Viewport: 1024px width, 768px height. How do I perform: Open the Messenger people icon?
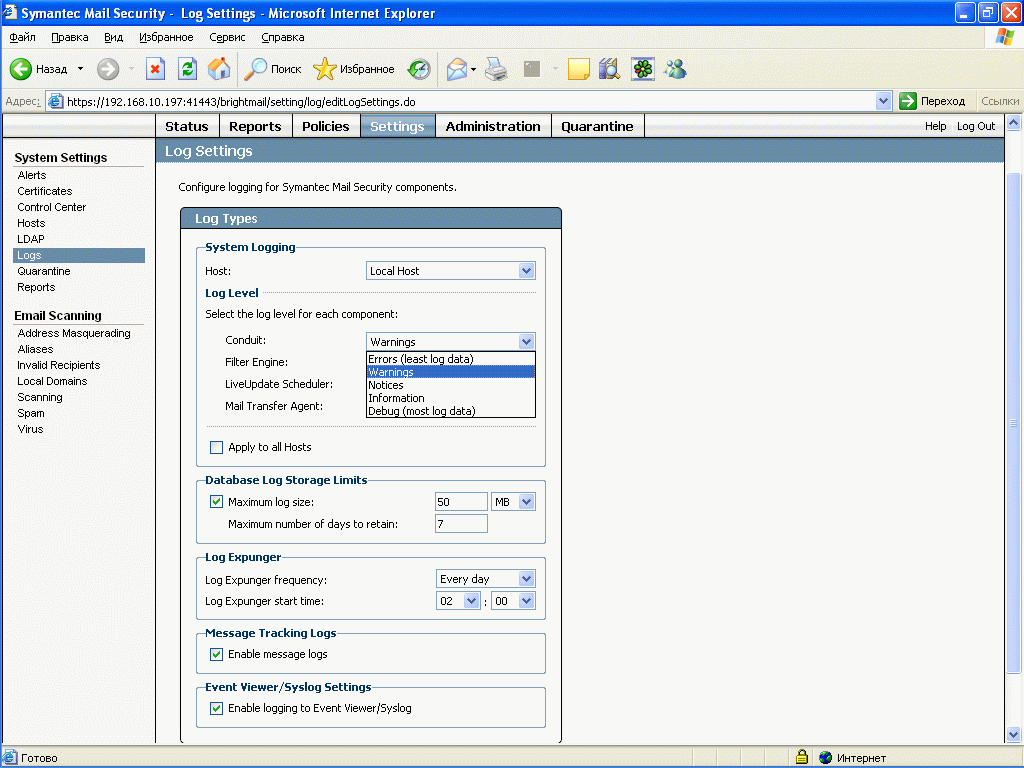tap(675, 69)
